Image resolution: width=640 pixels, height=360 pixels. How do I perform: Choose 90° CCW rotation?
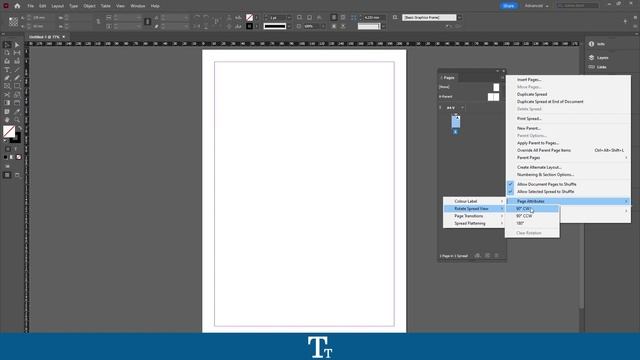click(x=532, y=216)
